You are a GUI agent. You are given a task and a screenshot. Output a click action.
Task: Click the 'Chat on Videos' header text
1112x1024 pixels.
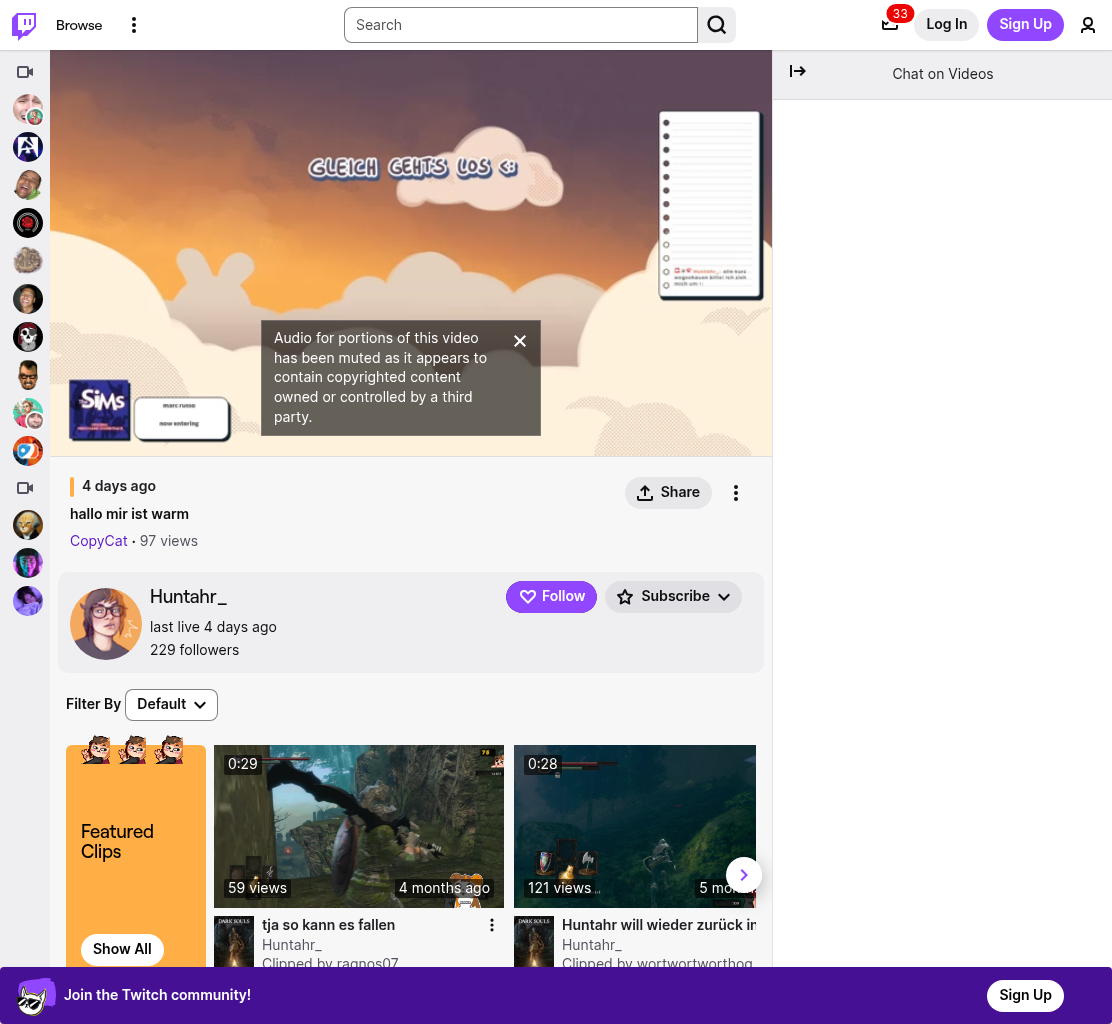943,74
